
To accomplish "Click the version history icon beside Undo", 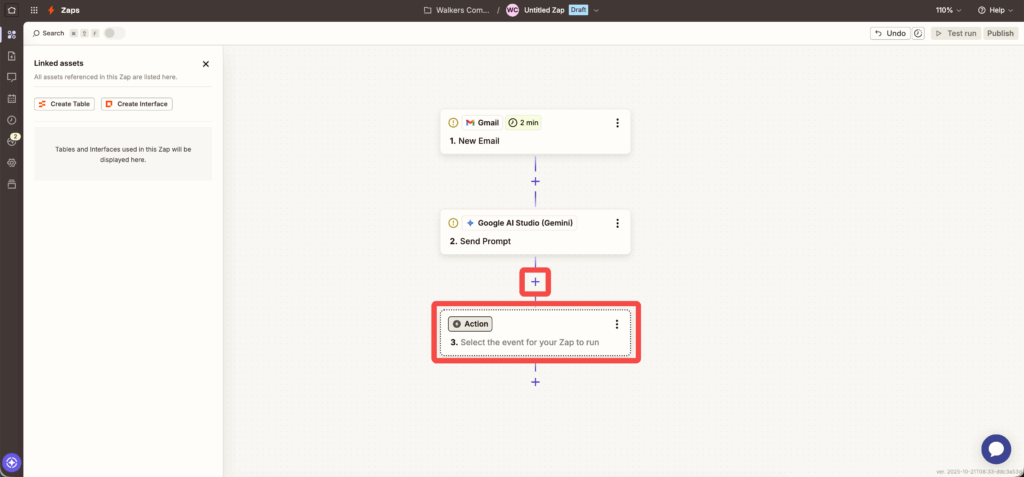I will coord(918,33).
